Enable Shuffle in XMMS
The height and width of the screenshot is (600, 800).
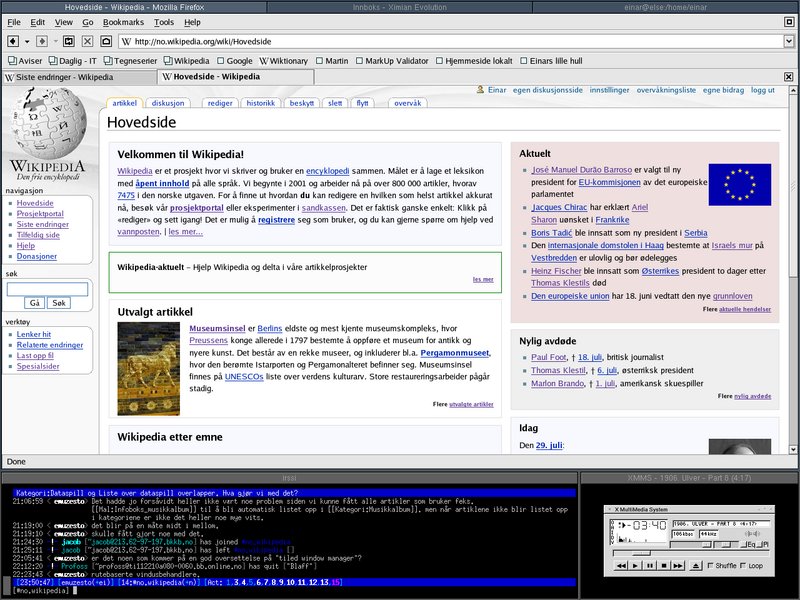722,565
